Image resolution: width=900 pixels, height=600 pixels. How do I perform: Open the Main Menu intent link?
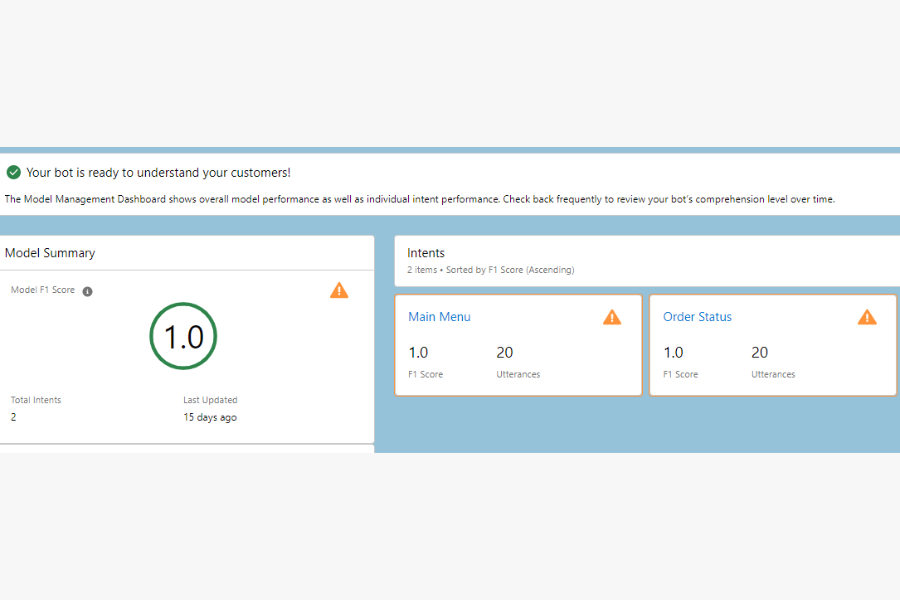[439, 317]
